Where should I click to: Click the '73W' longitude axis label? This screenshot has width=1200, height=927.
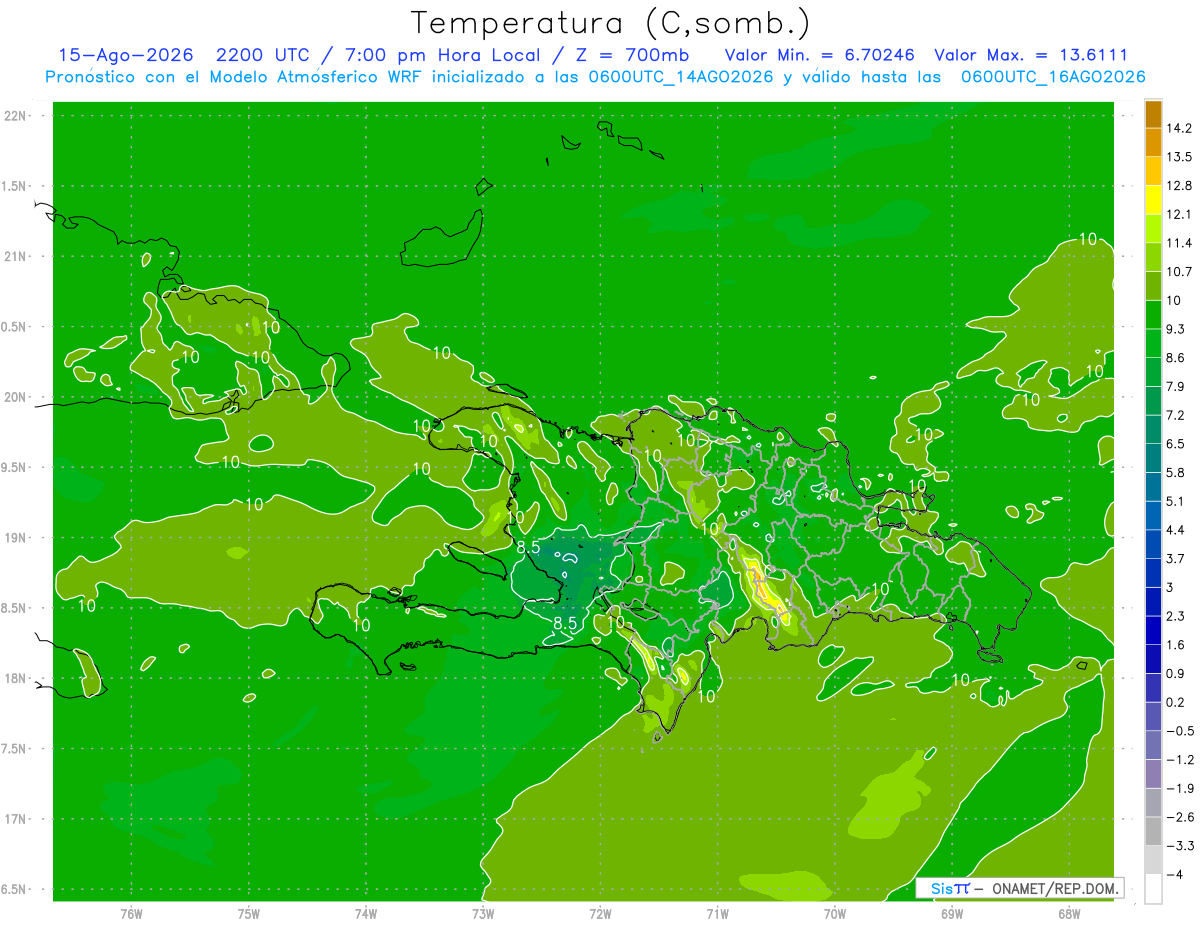pos(483,913)
